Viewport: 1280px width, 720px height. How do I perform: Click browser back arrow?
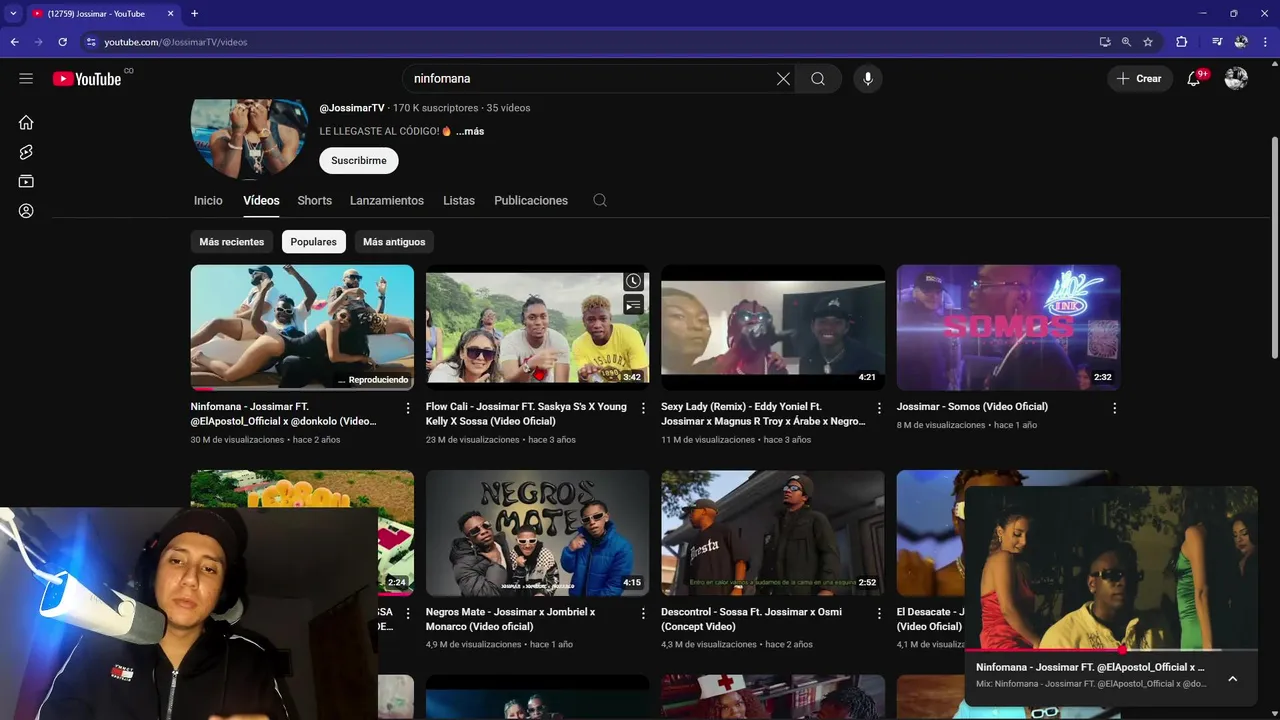click(x=14, y=42)
